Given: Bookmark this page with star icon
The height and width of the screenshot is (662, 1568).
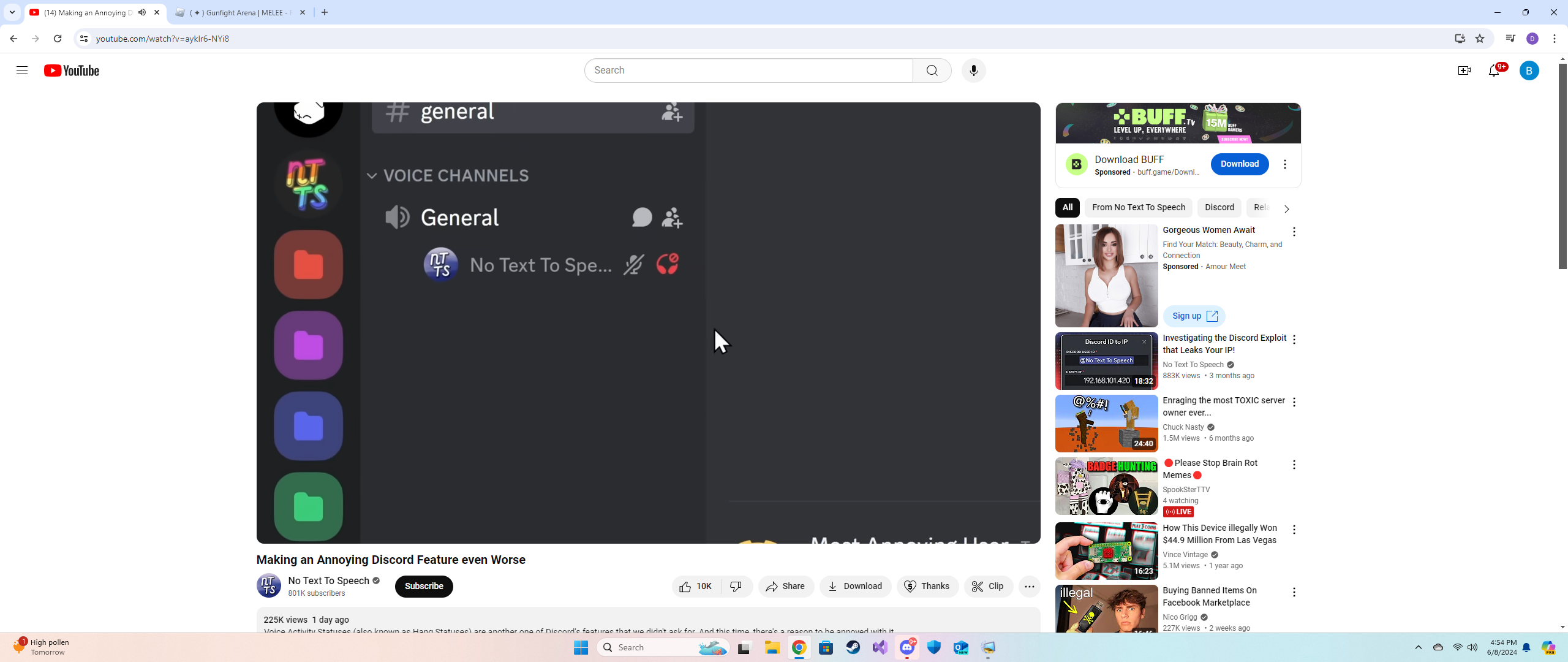Looking at the screenshot, I should (1480, 39).
